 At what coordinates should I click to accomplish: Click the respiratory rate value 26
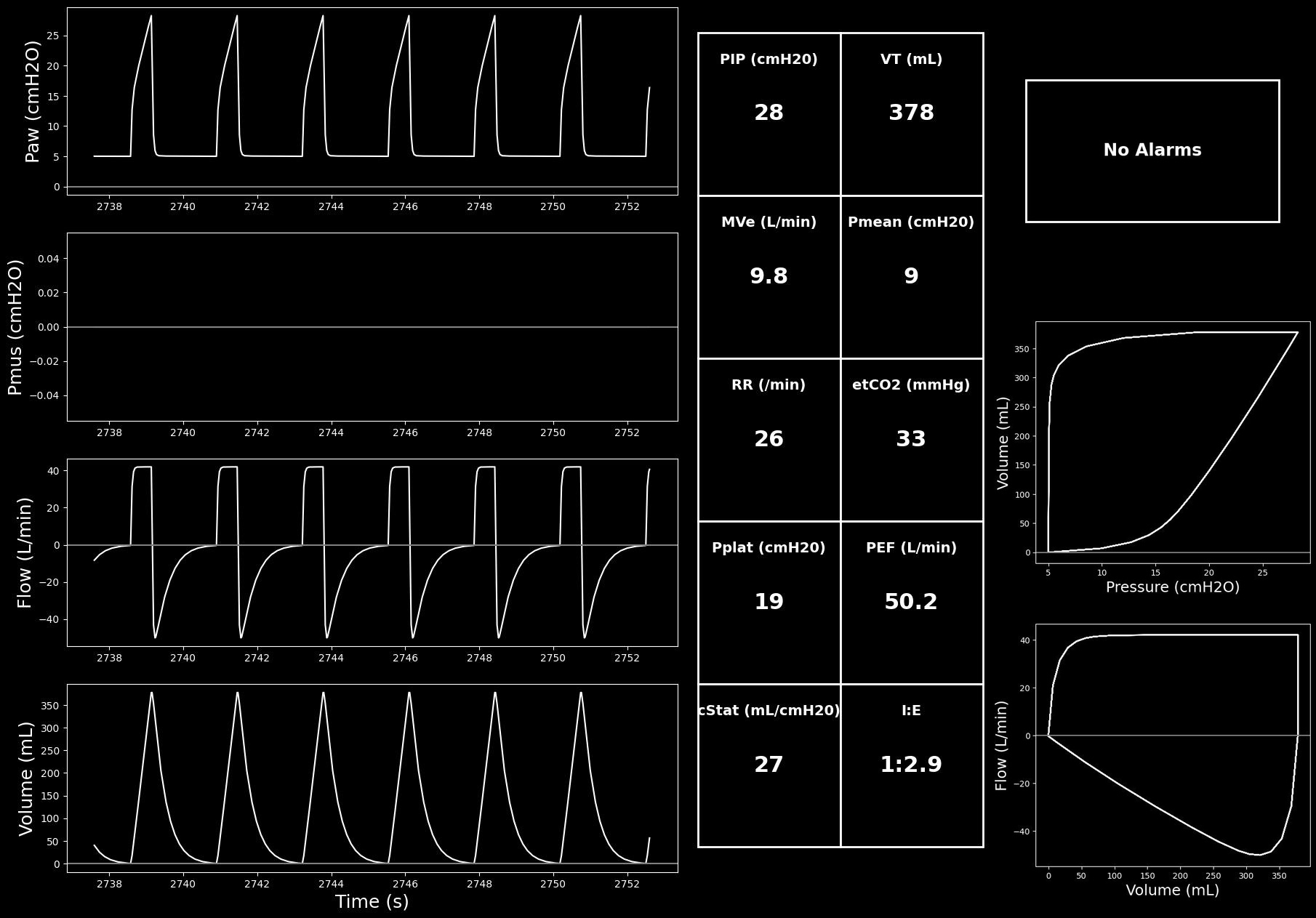(x=769, y=439)
